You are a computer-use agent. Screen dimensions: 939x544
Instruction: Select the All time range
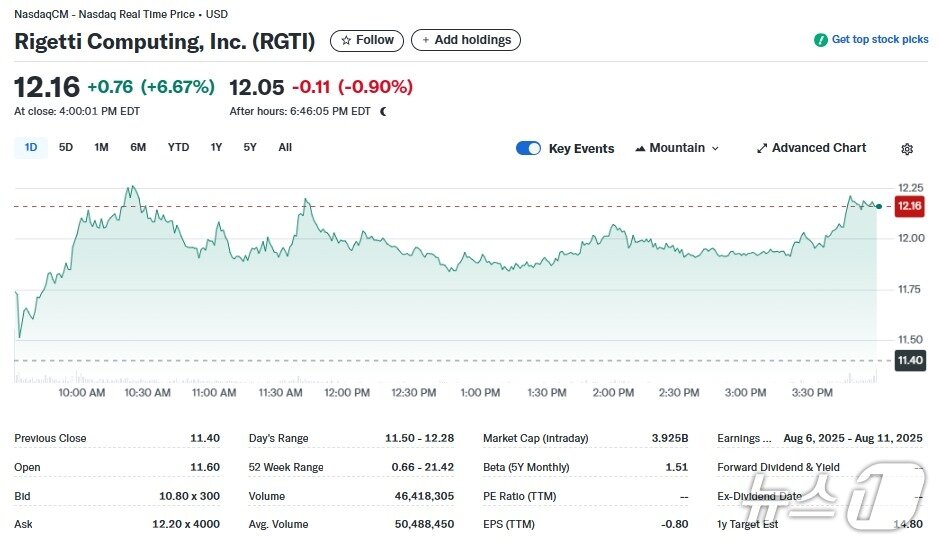[285, 147]
